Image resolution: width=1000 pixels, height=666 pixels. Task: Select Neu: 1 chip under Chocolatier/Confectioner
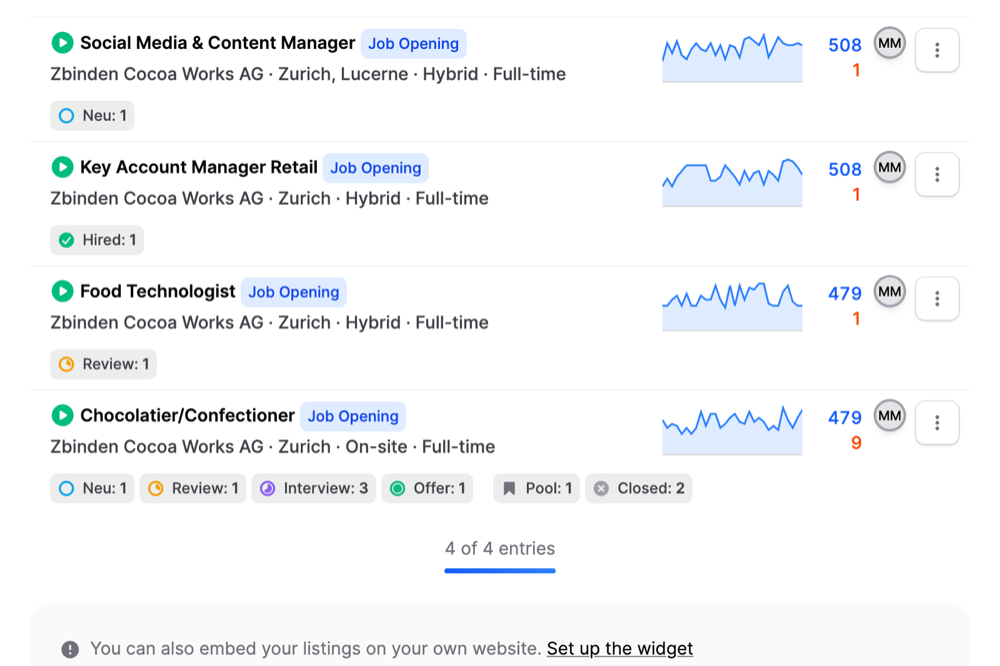[92, 488]
